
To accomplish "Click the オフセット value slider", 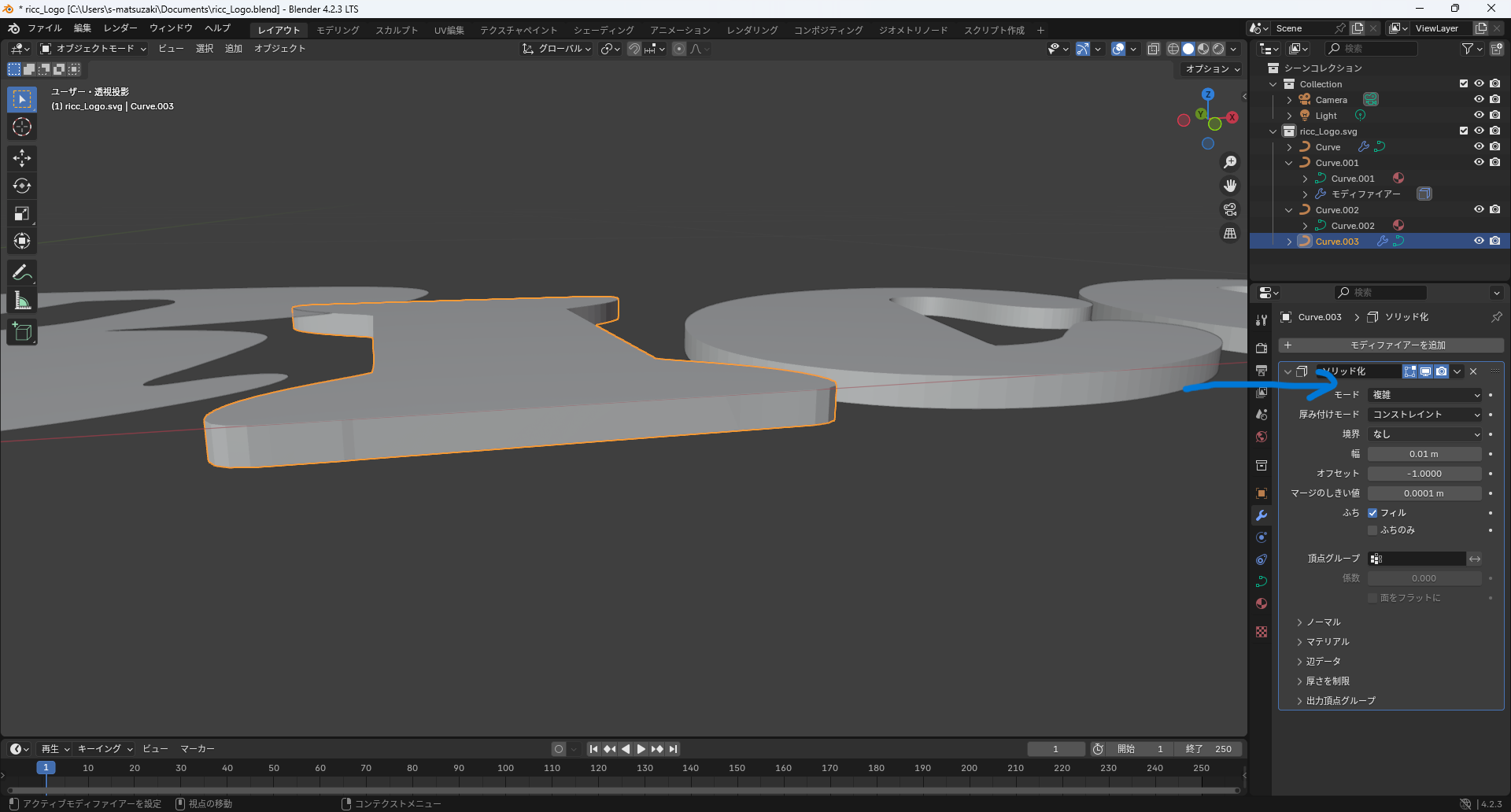I will point(1424,474).
